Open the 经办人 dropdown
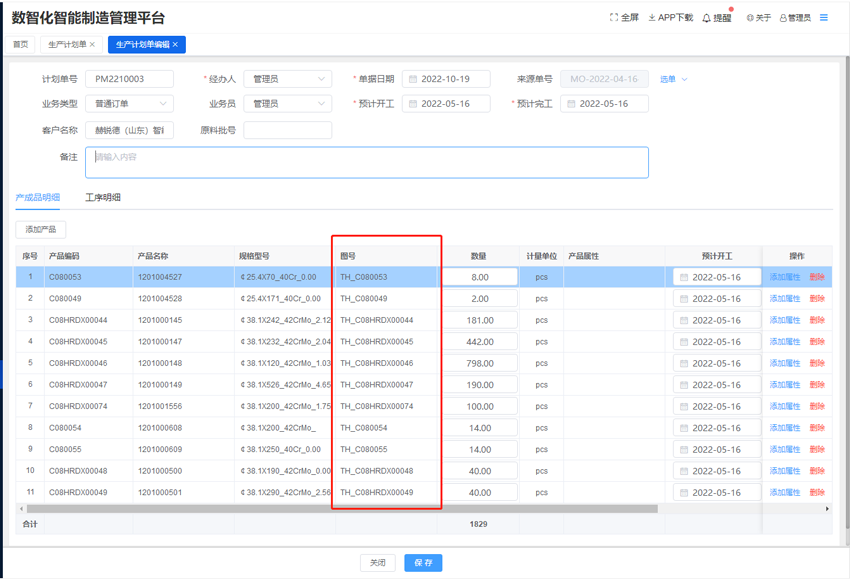 point(288,79)
